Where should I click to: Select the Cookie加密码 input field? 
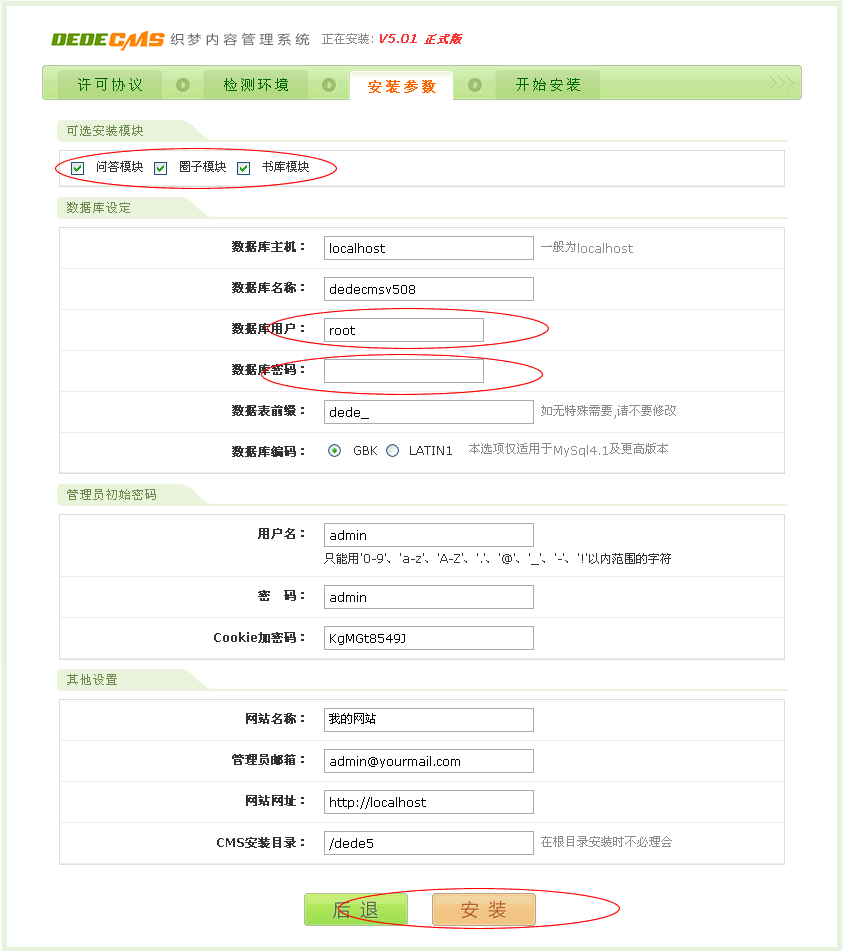[x=428, y=637]
